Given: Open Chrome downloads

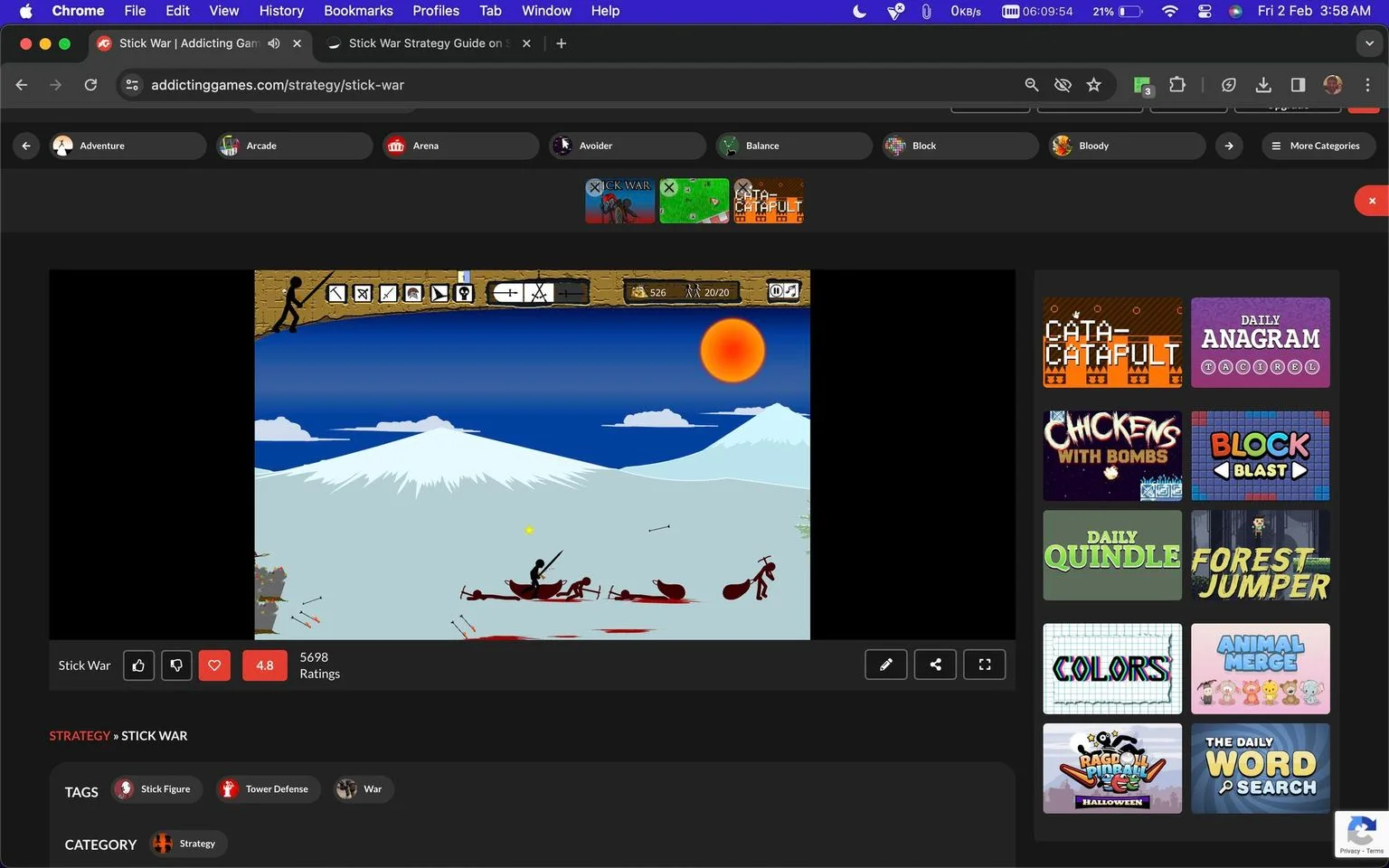Looking at the screenshot, I should [1263, 85].
